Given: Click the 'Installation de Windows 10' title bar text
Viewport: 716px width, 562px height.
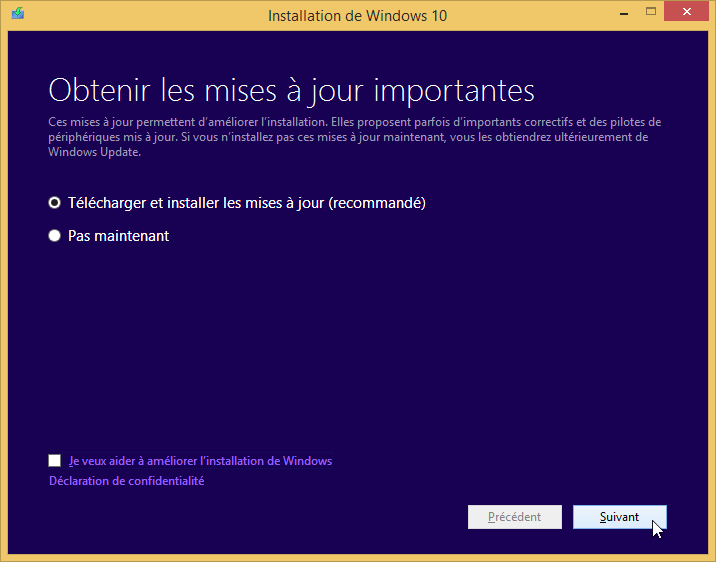Looking at the screenshot, I should point(358,16).
